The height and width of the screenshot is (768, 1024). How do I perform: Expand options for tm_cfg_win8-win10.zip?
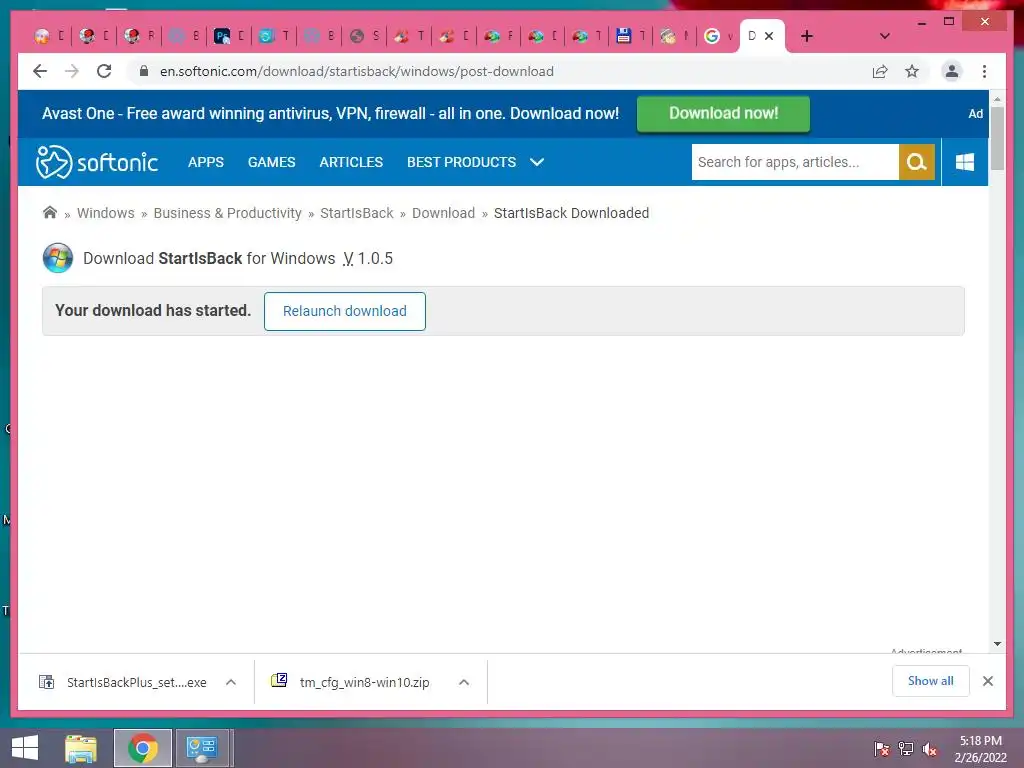coord(464,682)
